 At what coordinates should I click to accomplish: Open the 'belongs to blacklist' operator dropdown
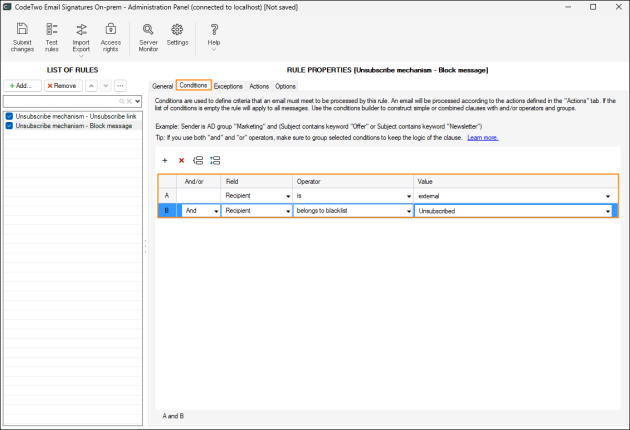click(x=409, y=211)
